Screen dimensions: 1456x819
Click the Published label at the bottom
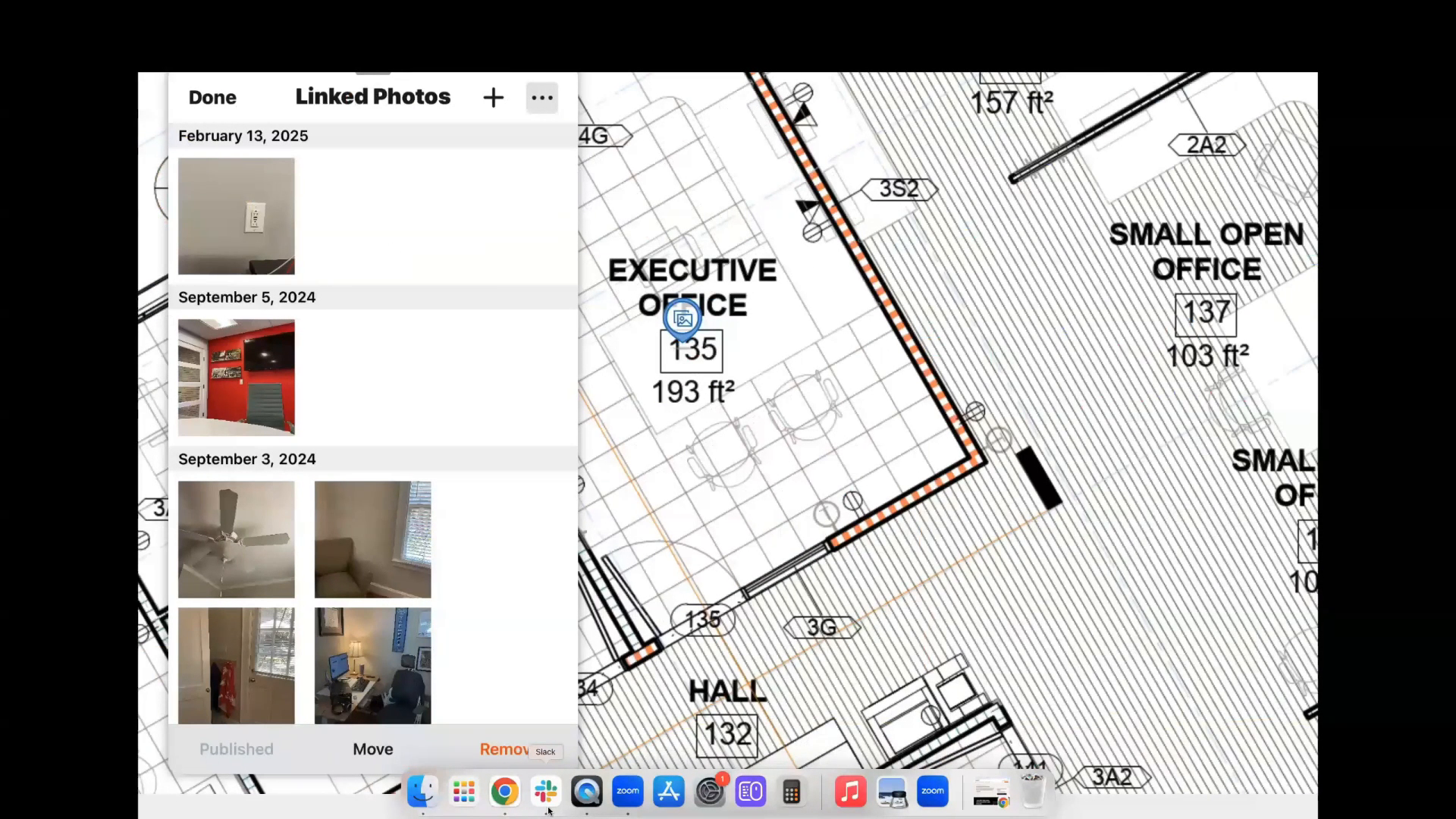(236, 749)
